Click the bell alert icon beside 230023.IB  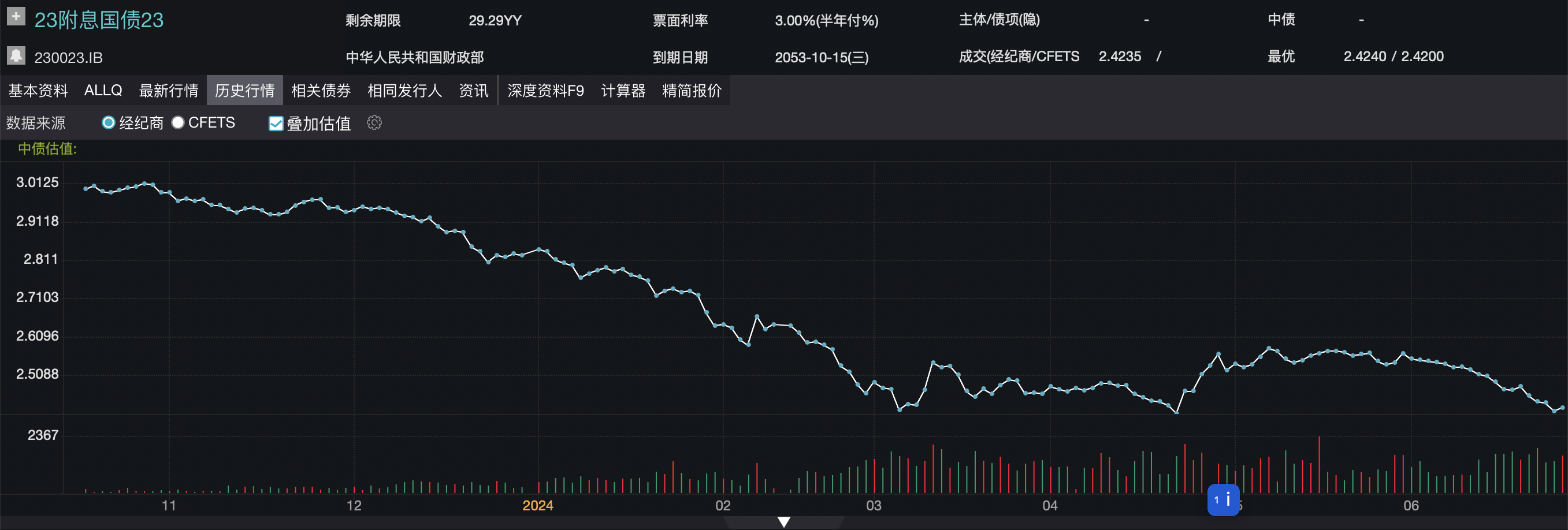coord(16,55)
